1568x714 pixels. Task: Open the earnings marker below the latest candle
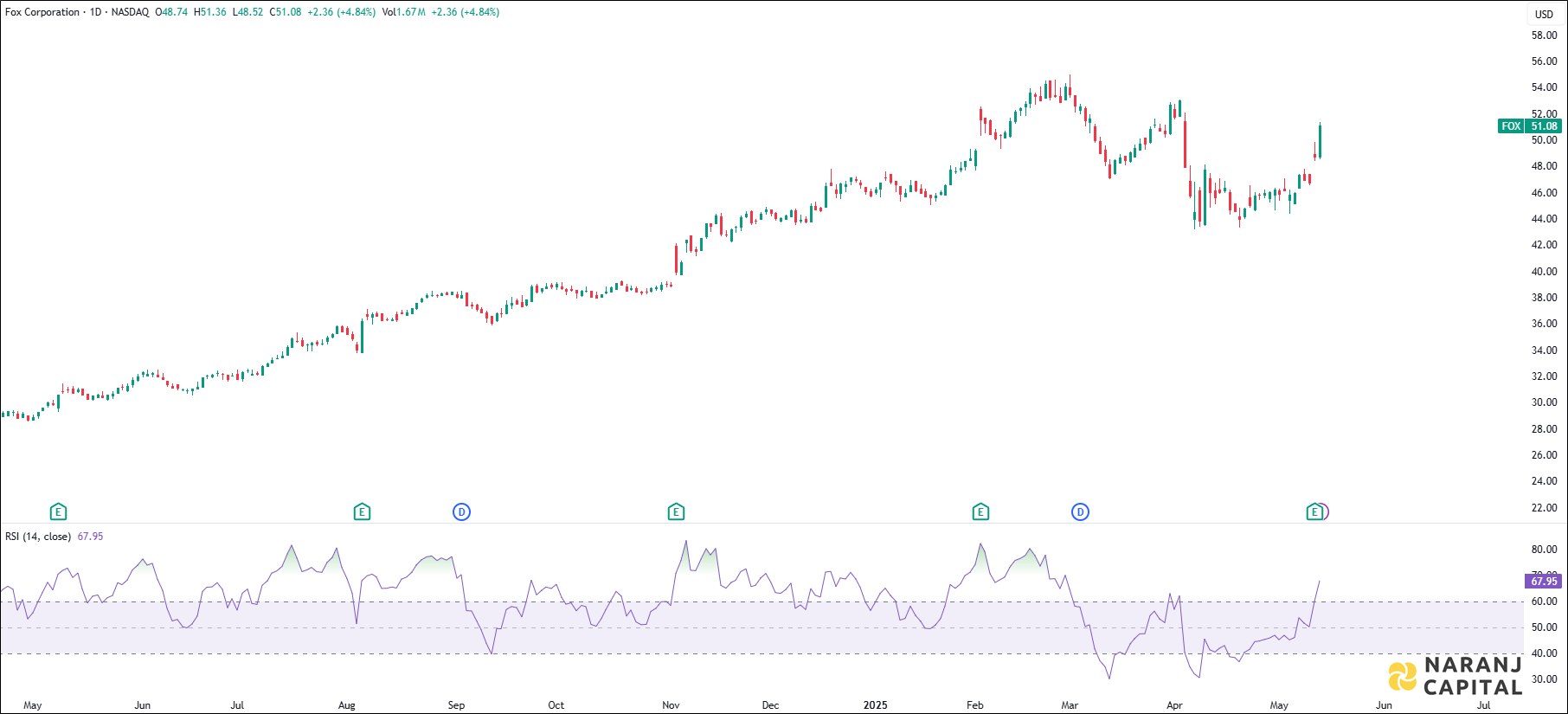(x=1314, y=512)
